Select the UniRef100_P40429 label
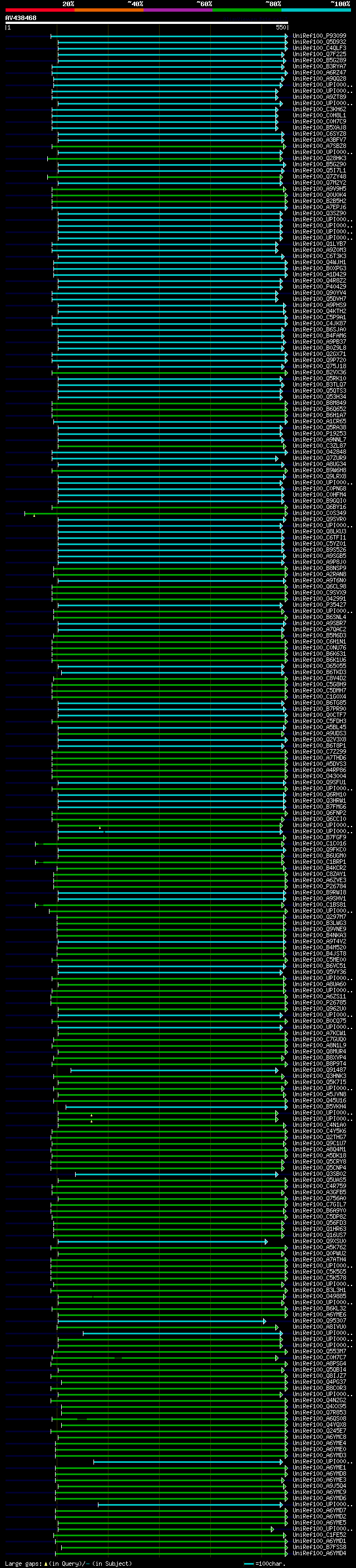This screenshot has width=356, height=1568. pos(319,286)
